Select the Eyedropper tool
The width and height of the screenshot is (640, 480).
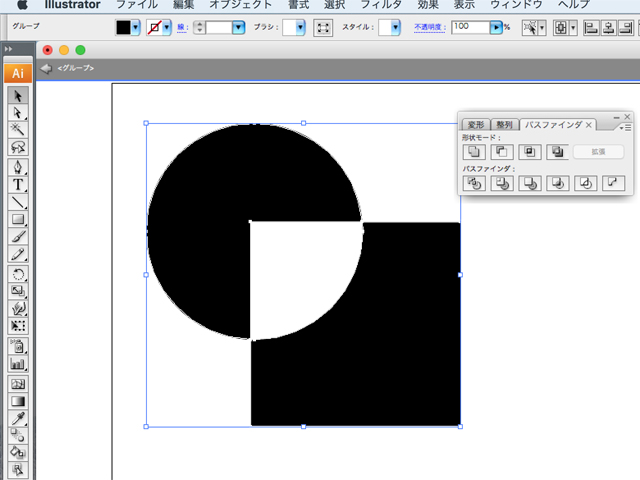(18, 418)
